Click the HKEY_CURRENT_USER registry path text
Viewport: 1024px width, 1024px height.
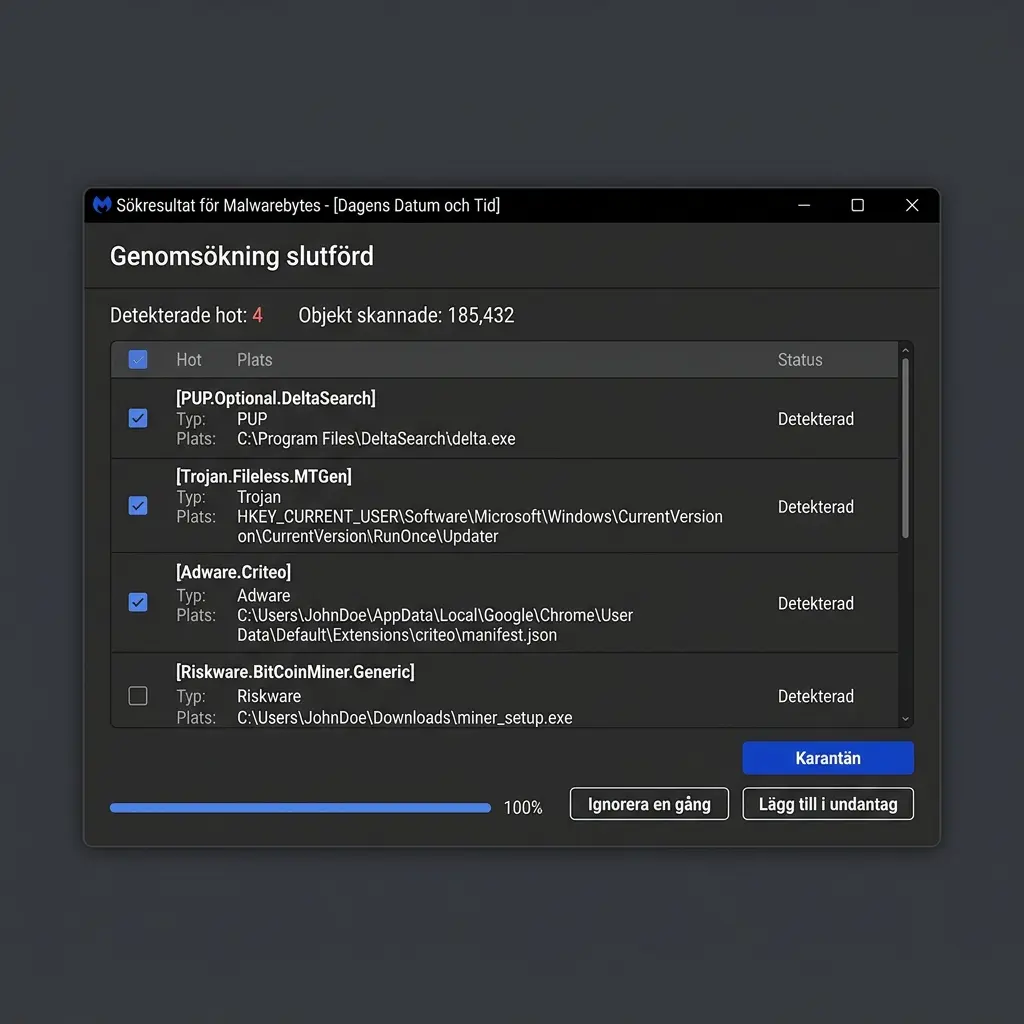click(x=480, y=526)
